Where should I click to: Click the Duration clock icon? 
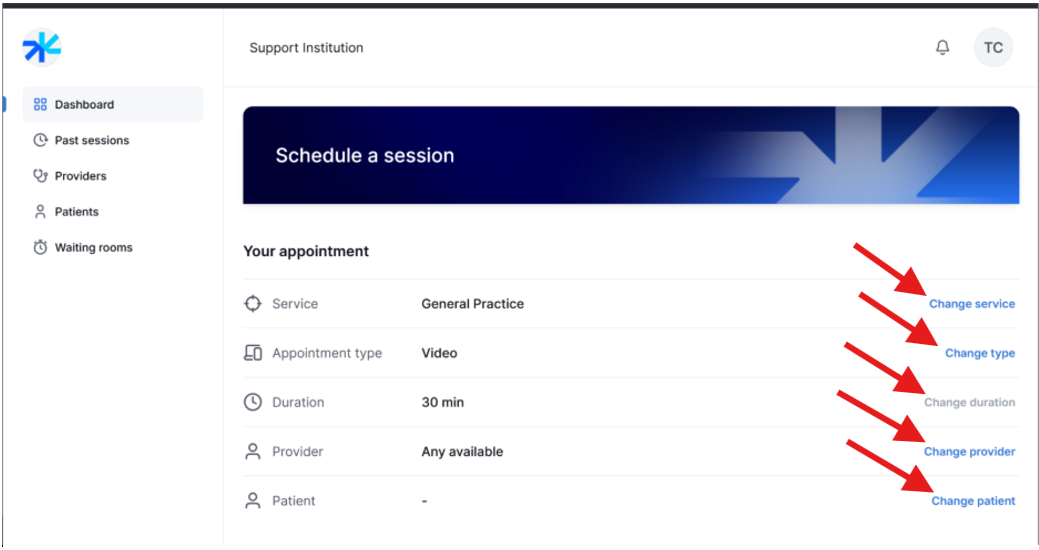[x=253, y=402]
